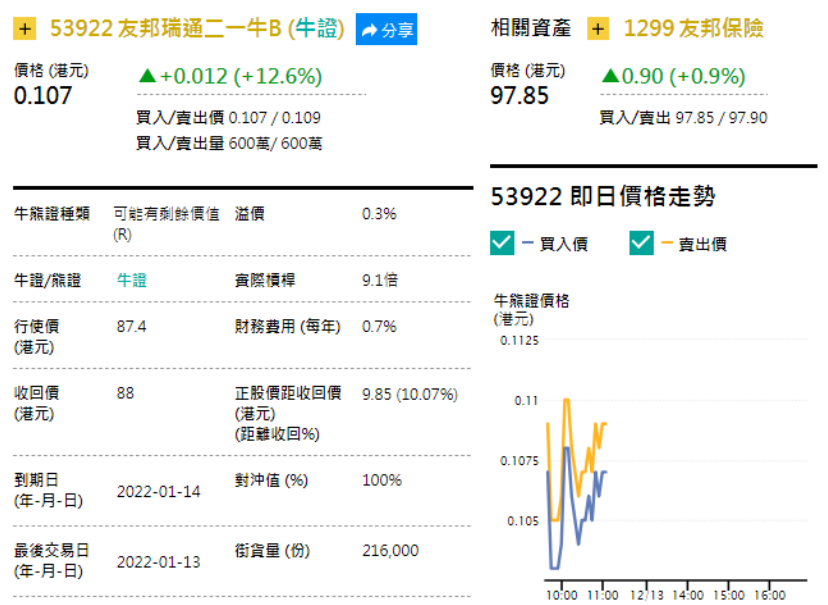Click 行使價 value 87.4
The width and height of the screenshot is (828, 605).
point(131,326)
